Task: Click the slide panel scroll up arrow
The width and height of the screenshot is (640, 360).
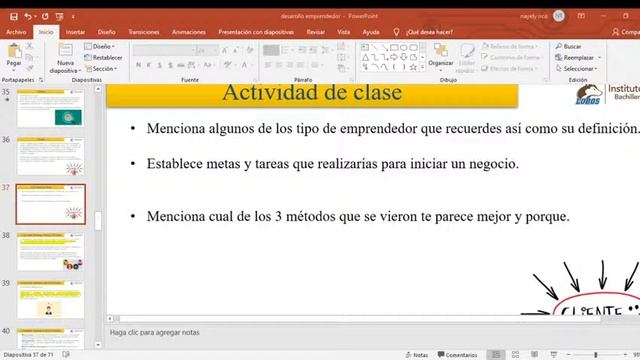Action: (x=98, y=89)
